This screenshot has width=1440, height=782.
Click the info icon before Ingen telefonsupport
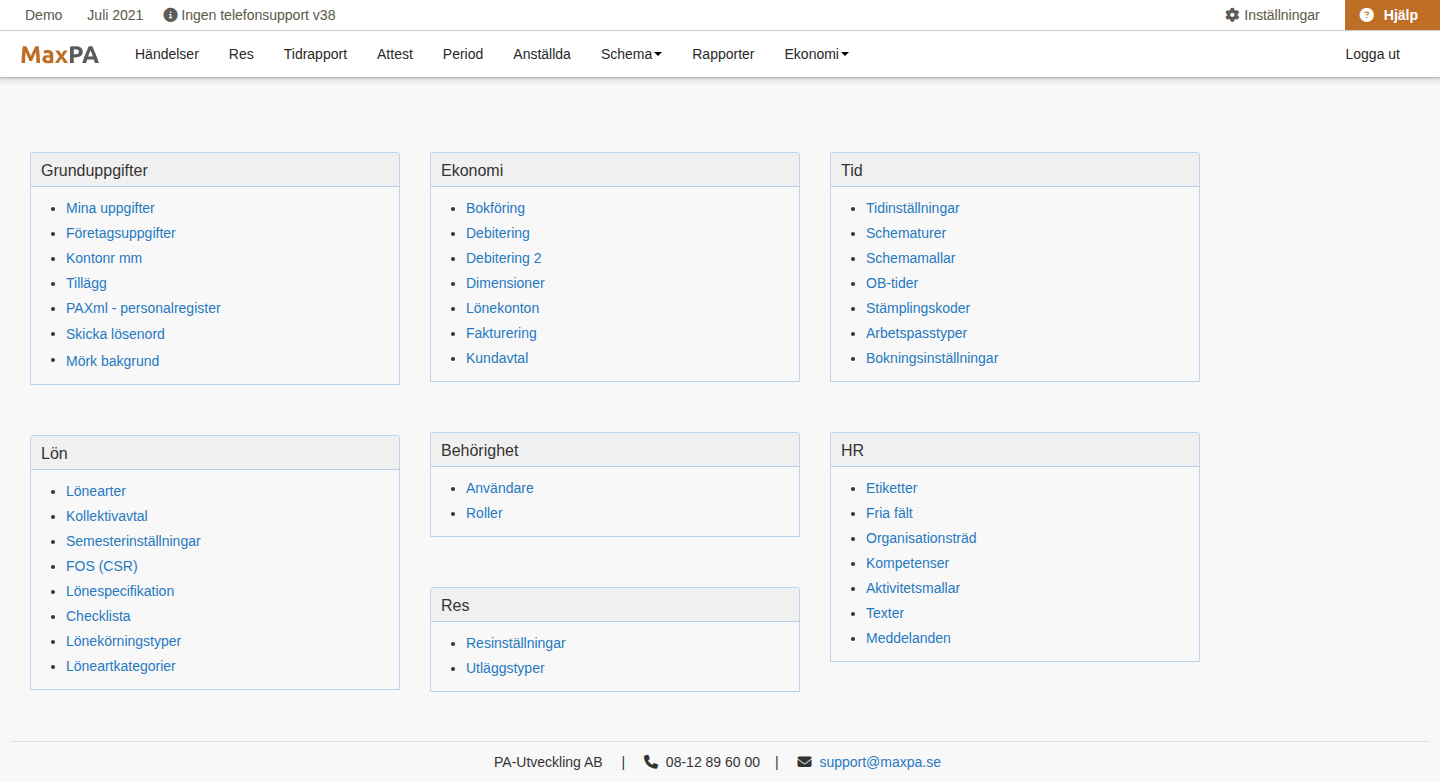tap(170, 15)
